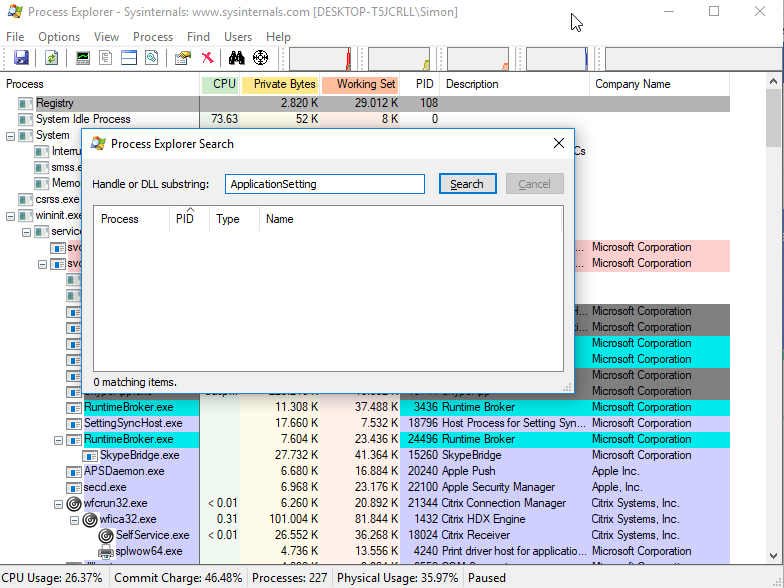Click the scroll-down arrow of process list
784x588 pixels.
pos(774,555)
